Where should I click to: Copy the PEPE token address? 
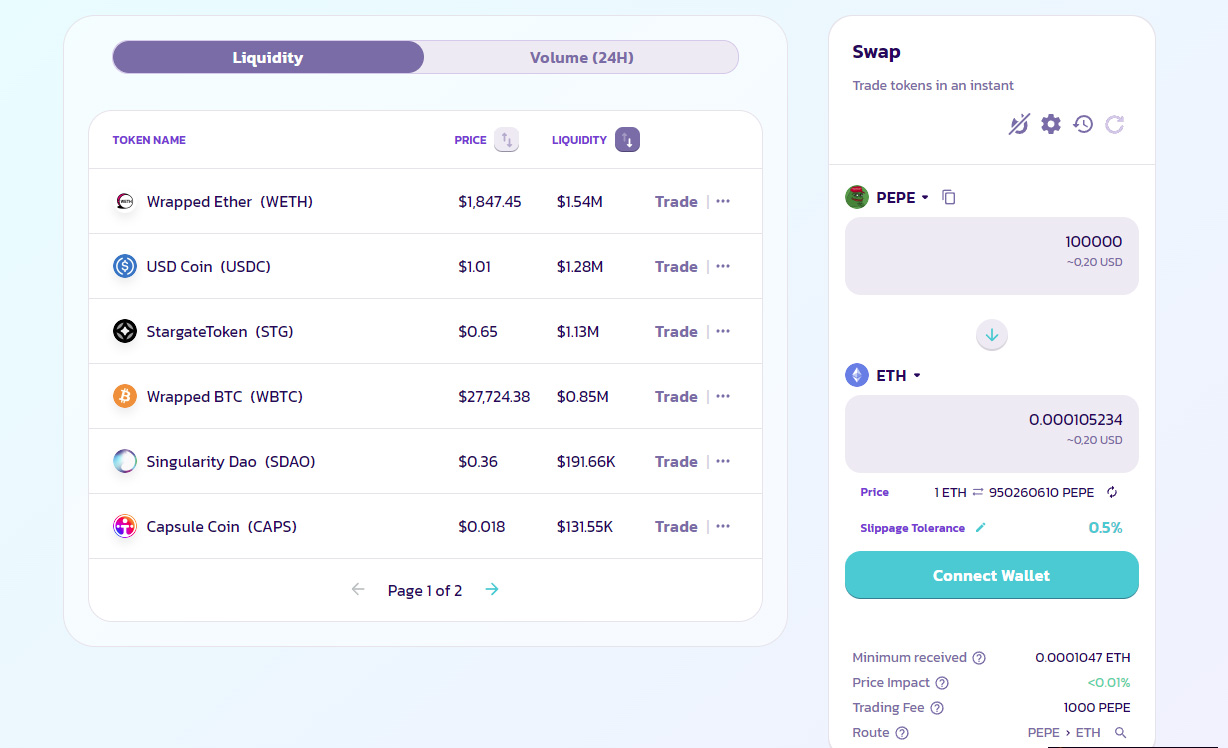[949, 197]
